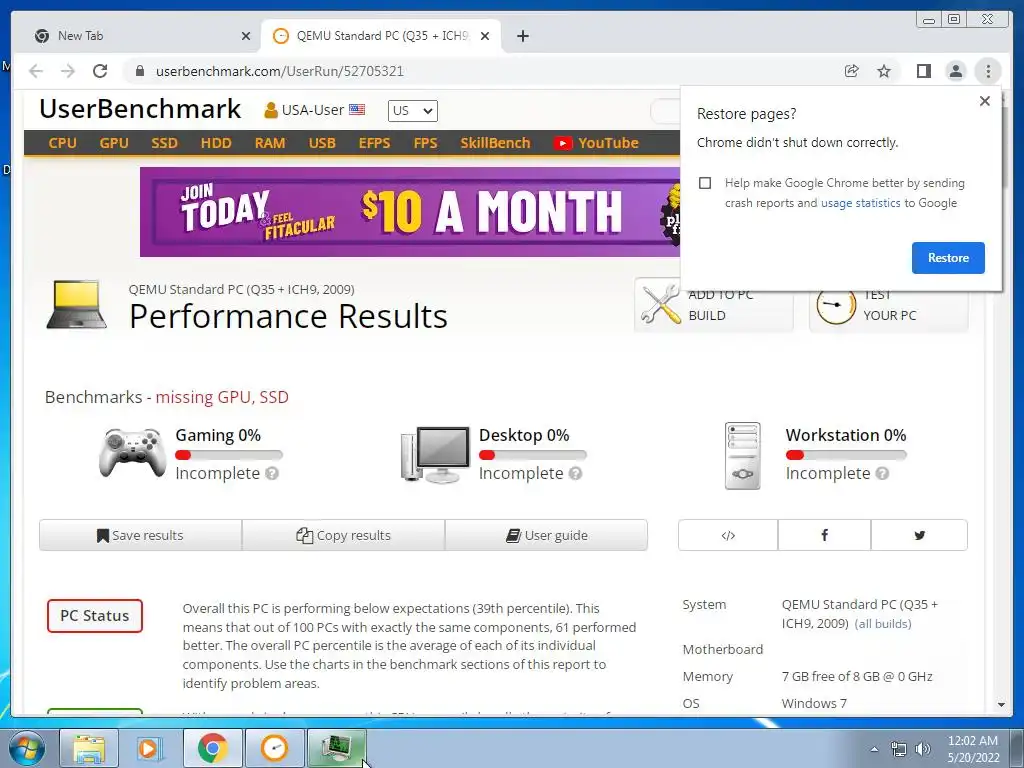
Task: Open the CPU menu item
Action: pos(63,143)
